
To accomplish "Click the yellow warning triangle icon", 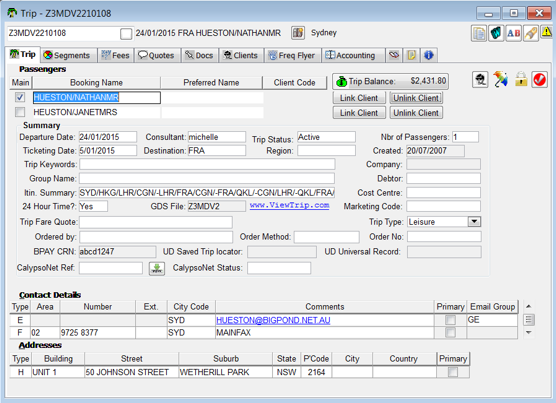I will (x=546, y=32).
